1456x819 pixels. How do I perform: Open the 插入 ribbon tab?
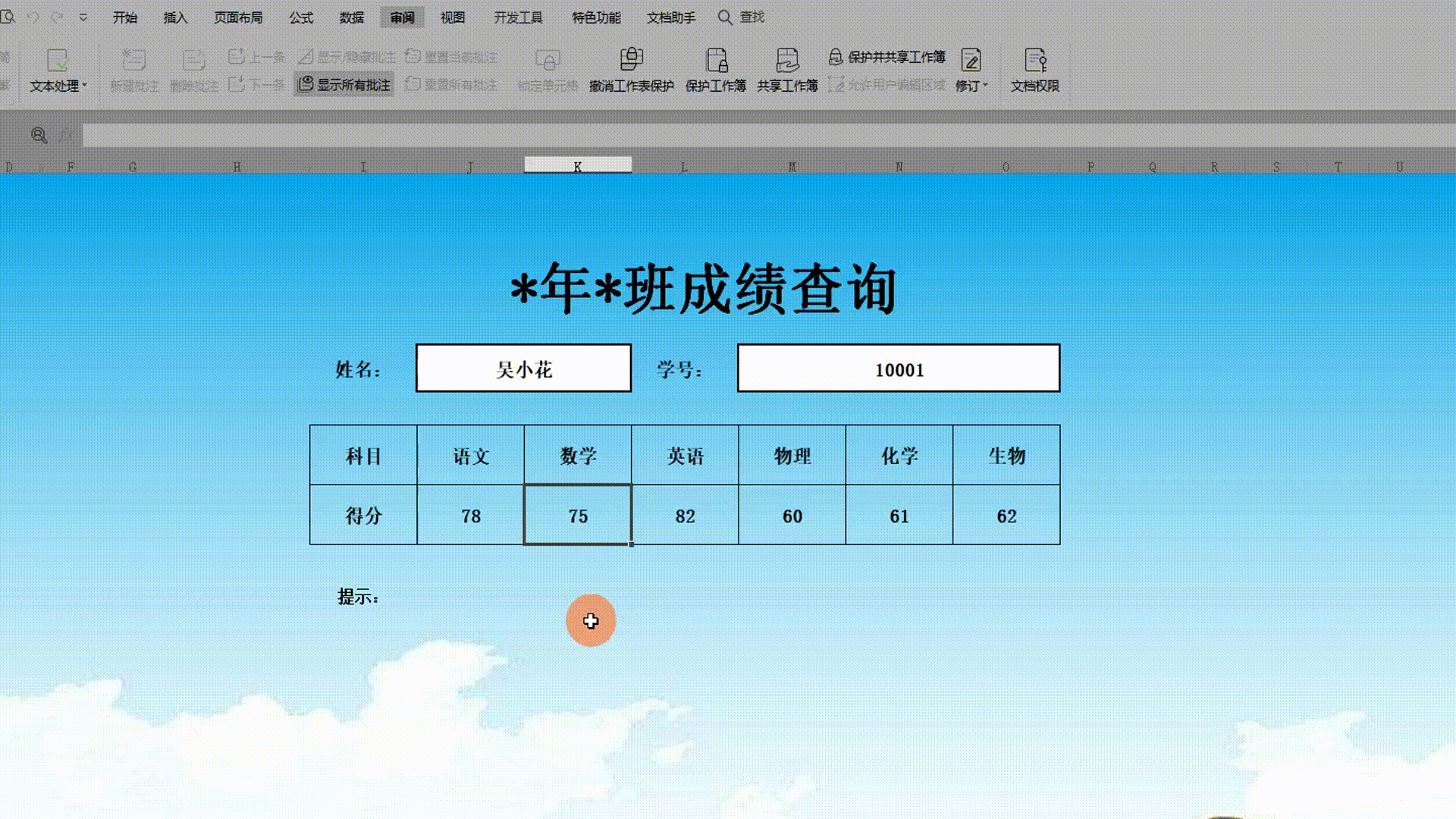[175, 17]
